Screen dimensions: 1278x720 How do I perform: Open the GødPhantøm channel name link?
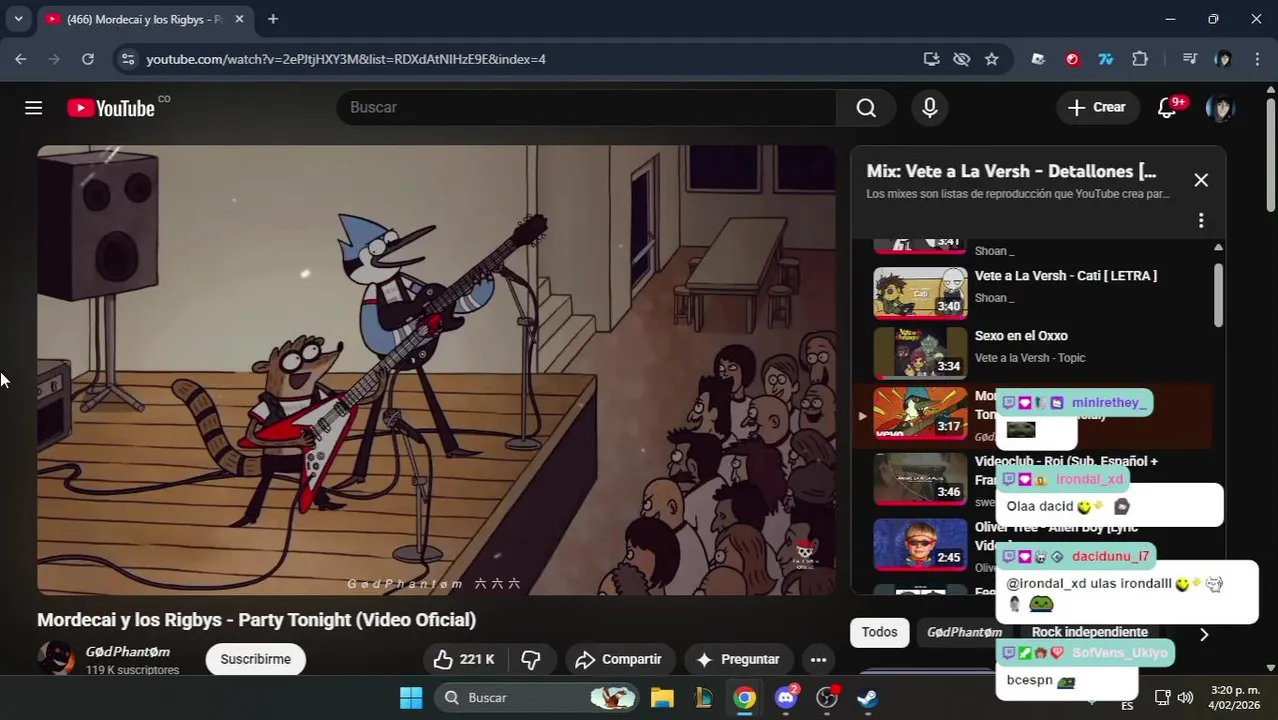click(128, 652)
